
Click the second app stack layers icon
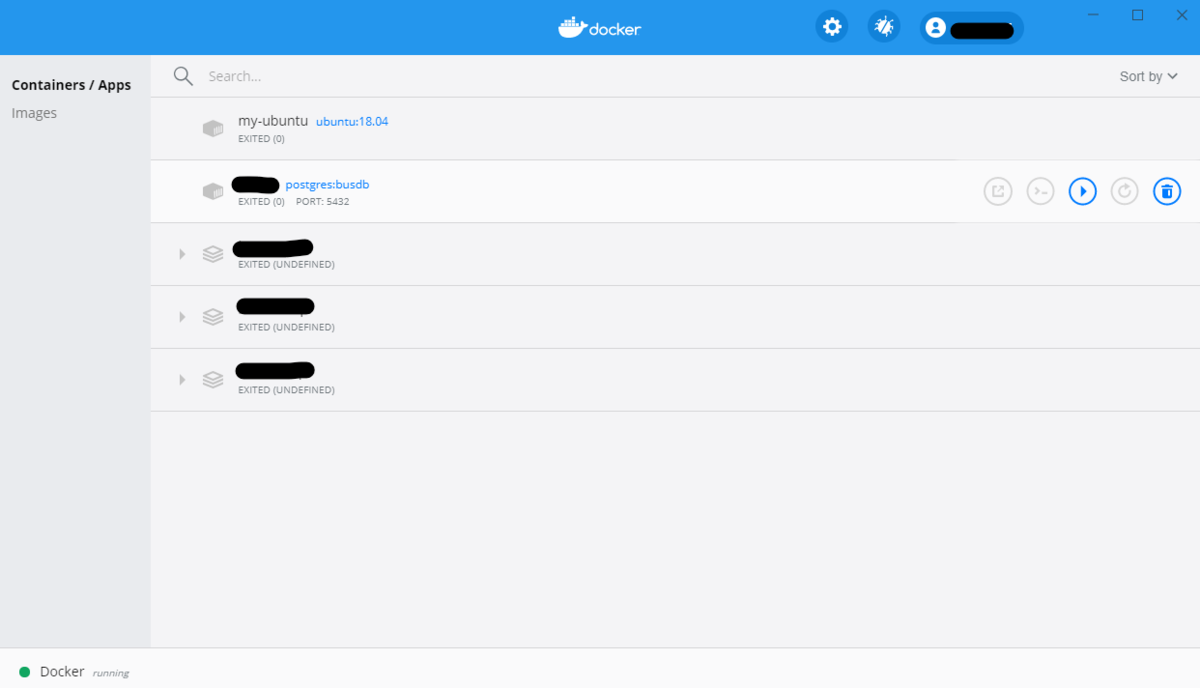pos(212,317)
